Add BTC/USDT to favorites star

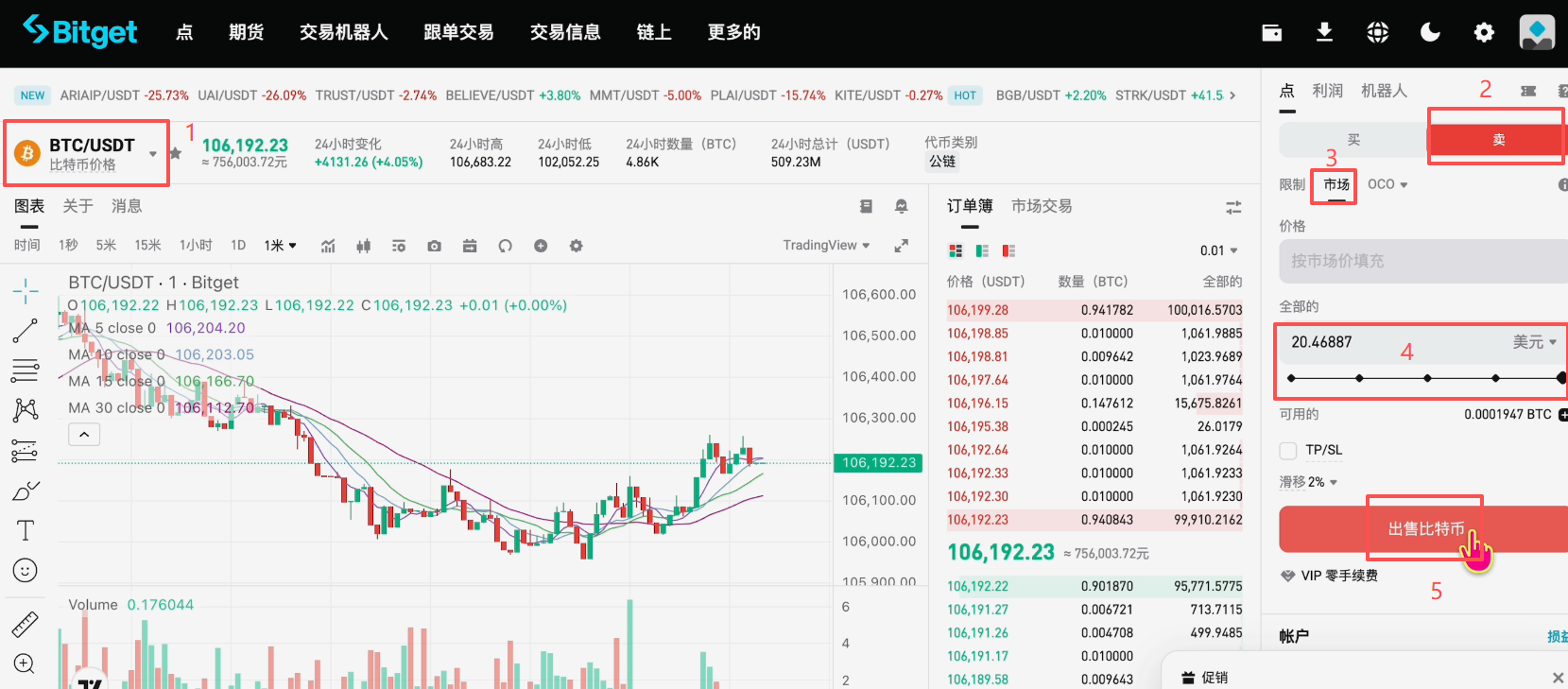coord(176,153)
